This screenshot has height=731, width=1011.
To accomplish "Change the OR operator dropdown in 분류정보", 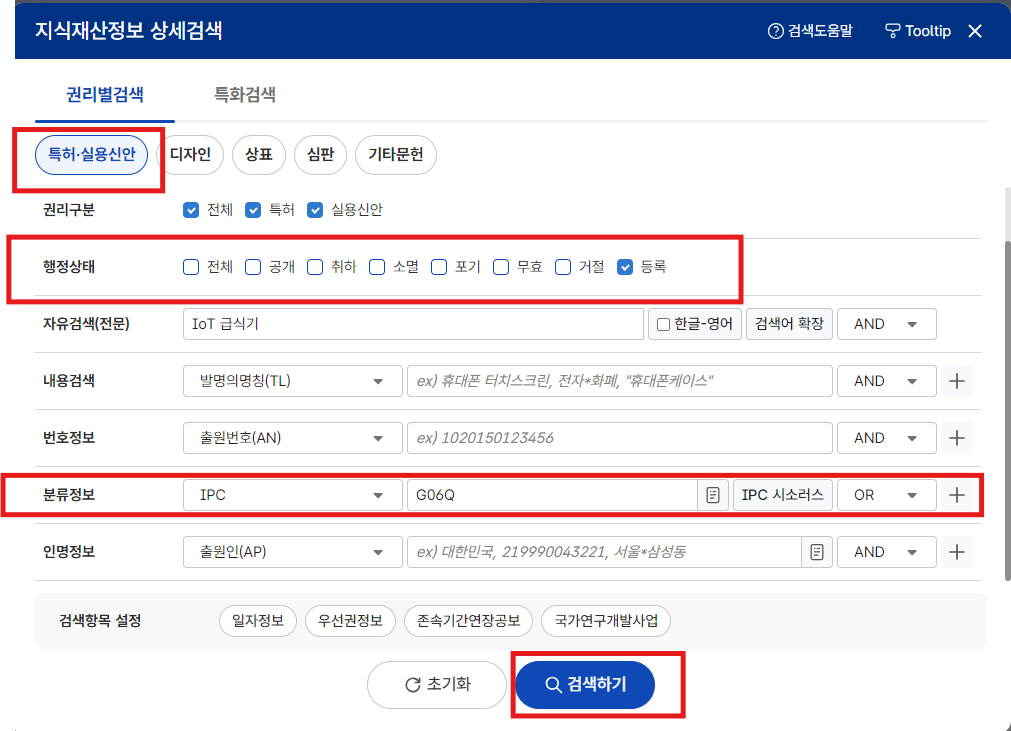I will [x=886, y=494].
